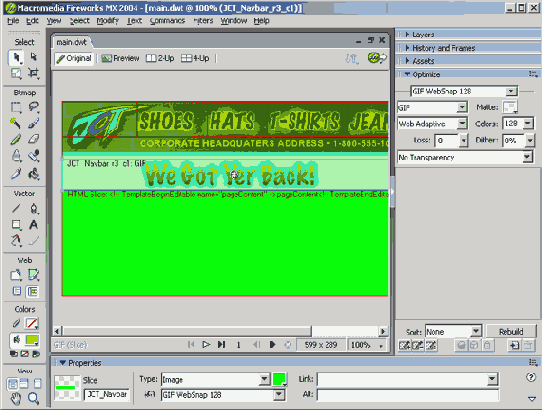Select the Hand tool
Screen dimensions: 542x410
16,398
